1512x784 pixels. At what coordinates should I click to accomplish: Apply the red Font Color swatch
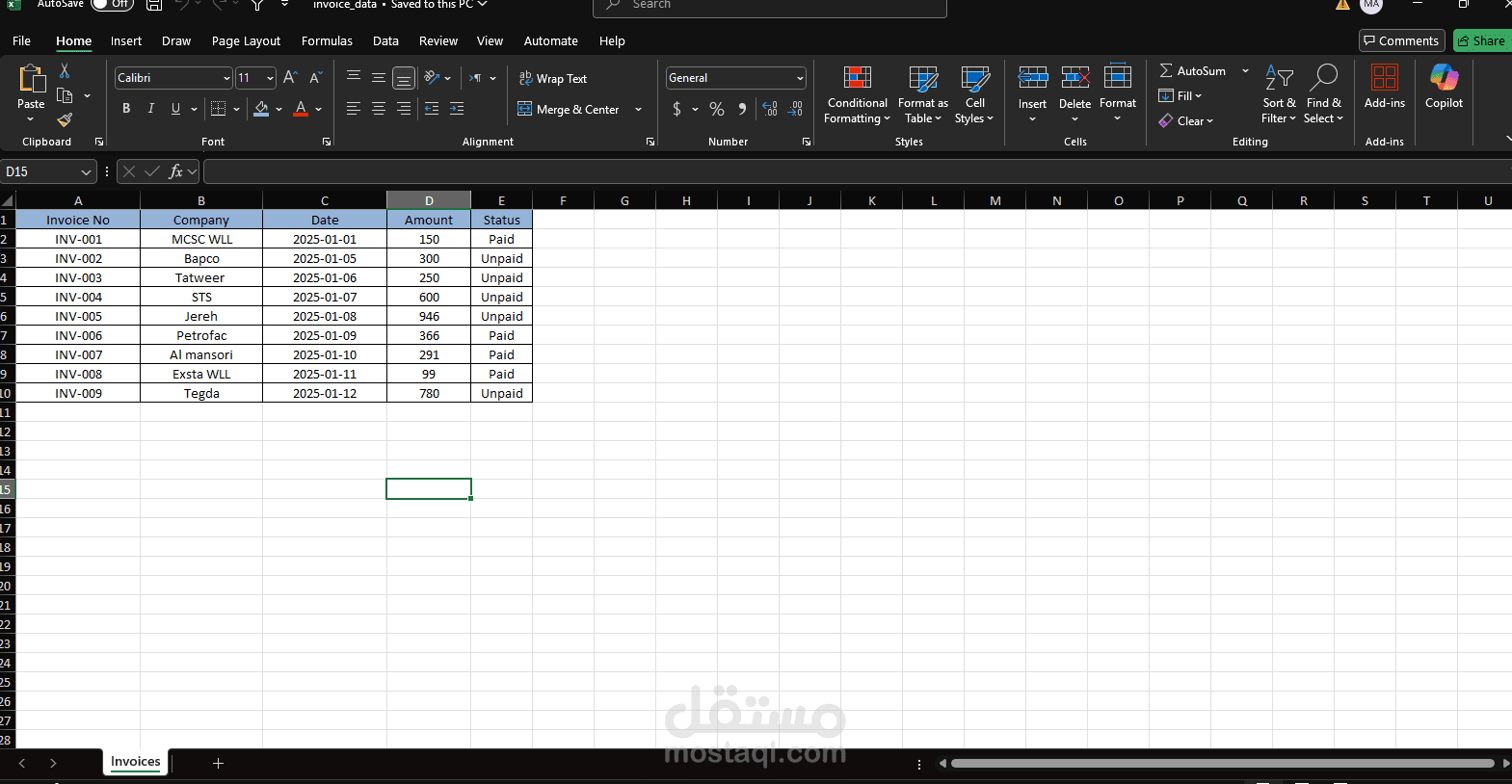click(301, 109)
